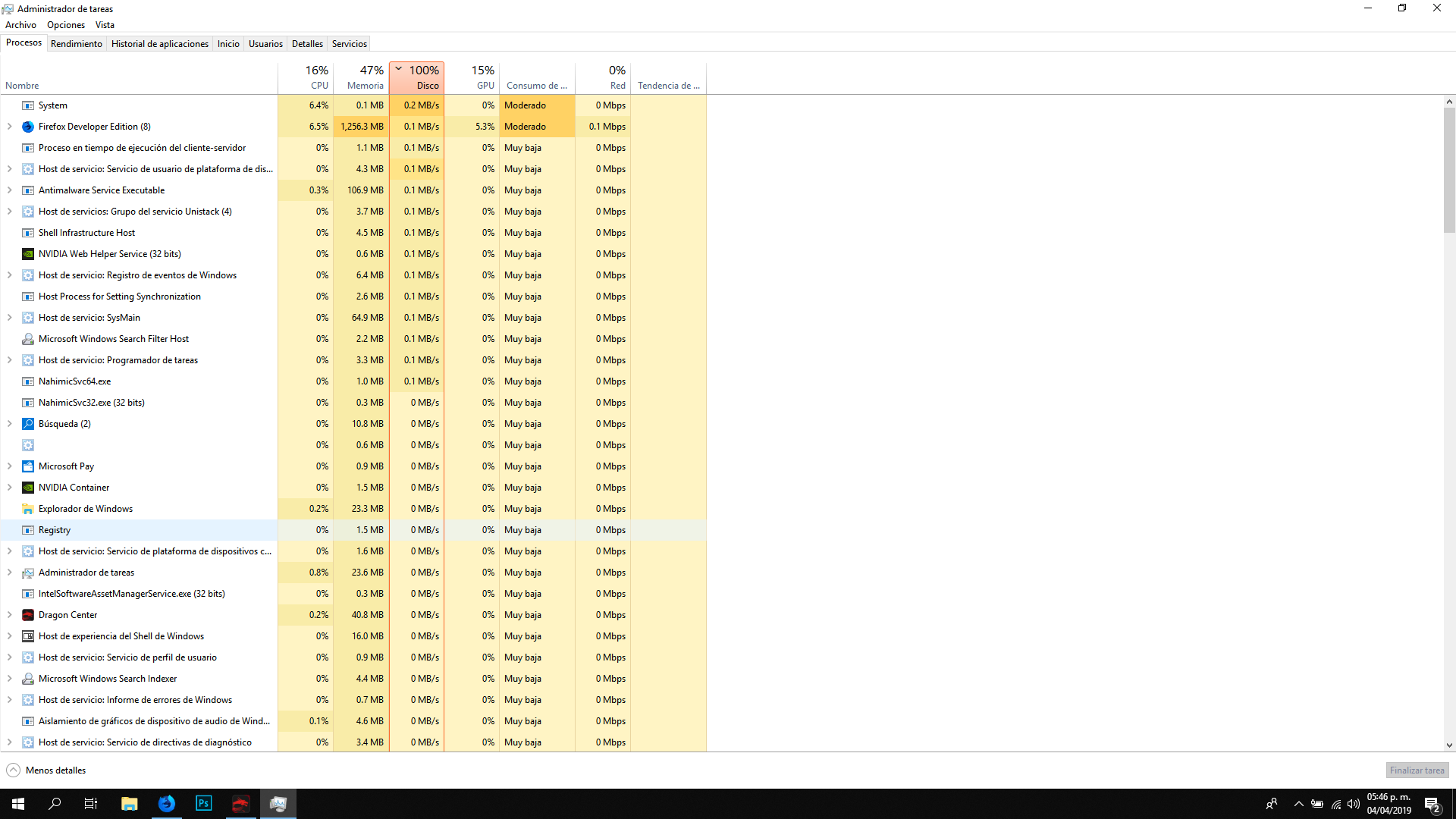Click the Registry process icon
This screenshot has height=819, width=1456.
[x=28, y=530]
